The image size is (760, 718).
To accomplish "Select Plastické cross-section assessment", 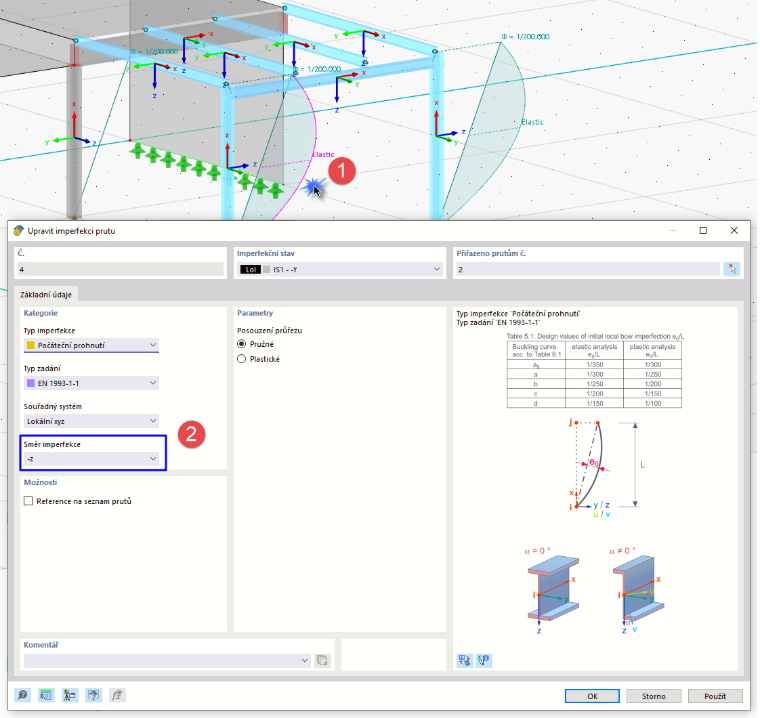I will 242,359.
